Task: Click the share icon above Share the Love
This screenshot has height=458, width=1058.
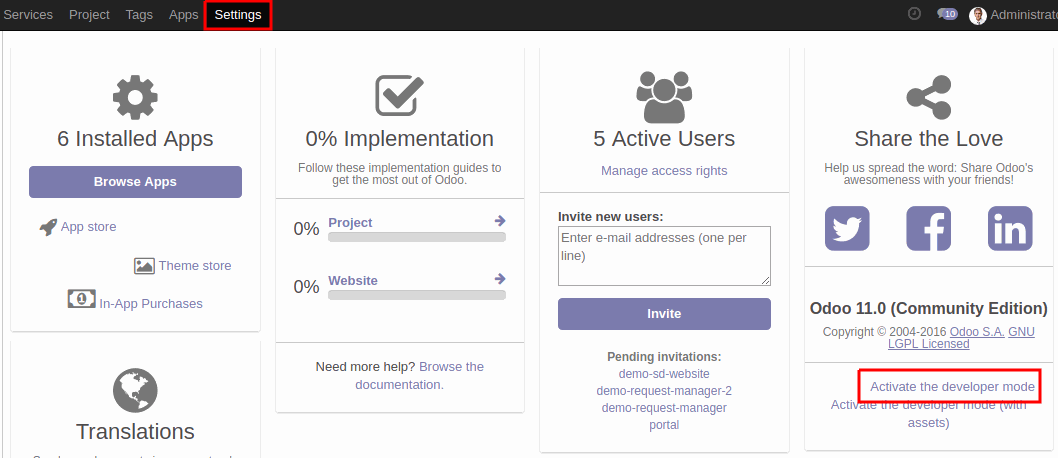Action: tap(928, 97)
